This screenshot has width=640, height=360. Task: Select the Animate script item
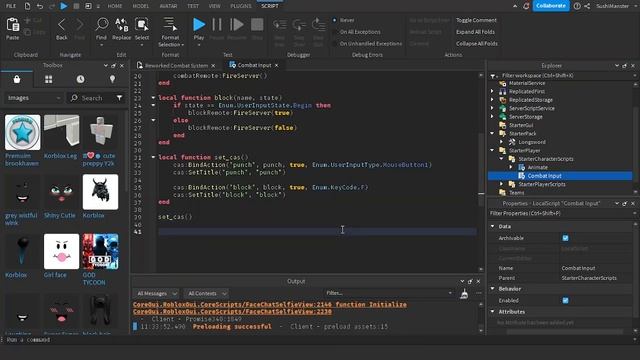537,167
